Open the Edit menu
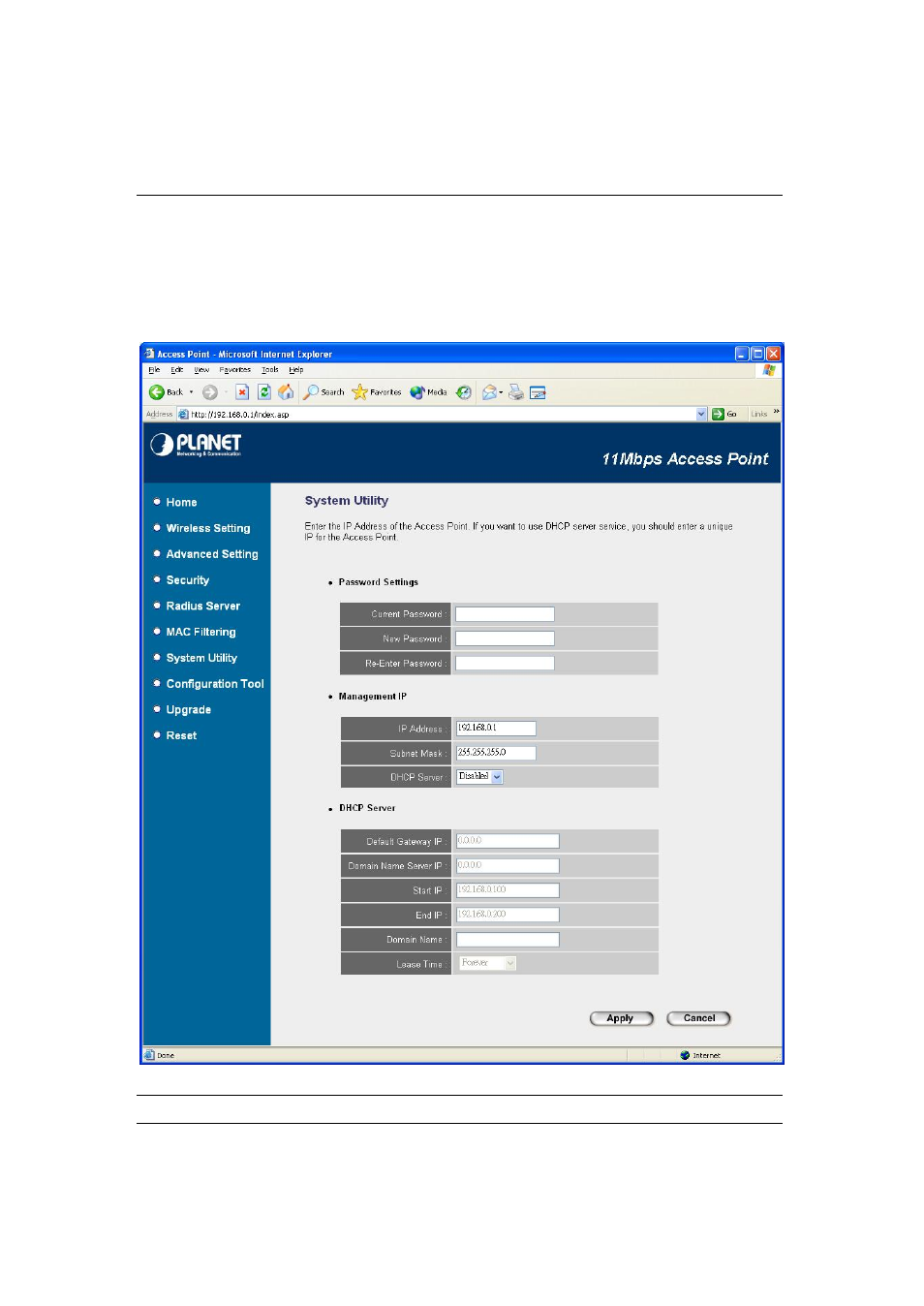Viewport: 924px width, 1306px height. point(177,369)
